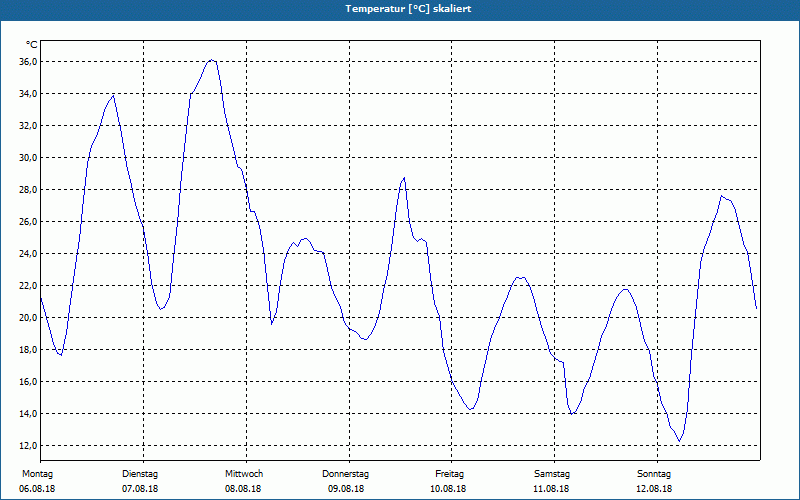Image resolution: width=800 pixels, height=500 pixels.
Task: Click Monday's curve peak near 34 degrees
Action: pyautogui.click(x=113, y=95)
